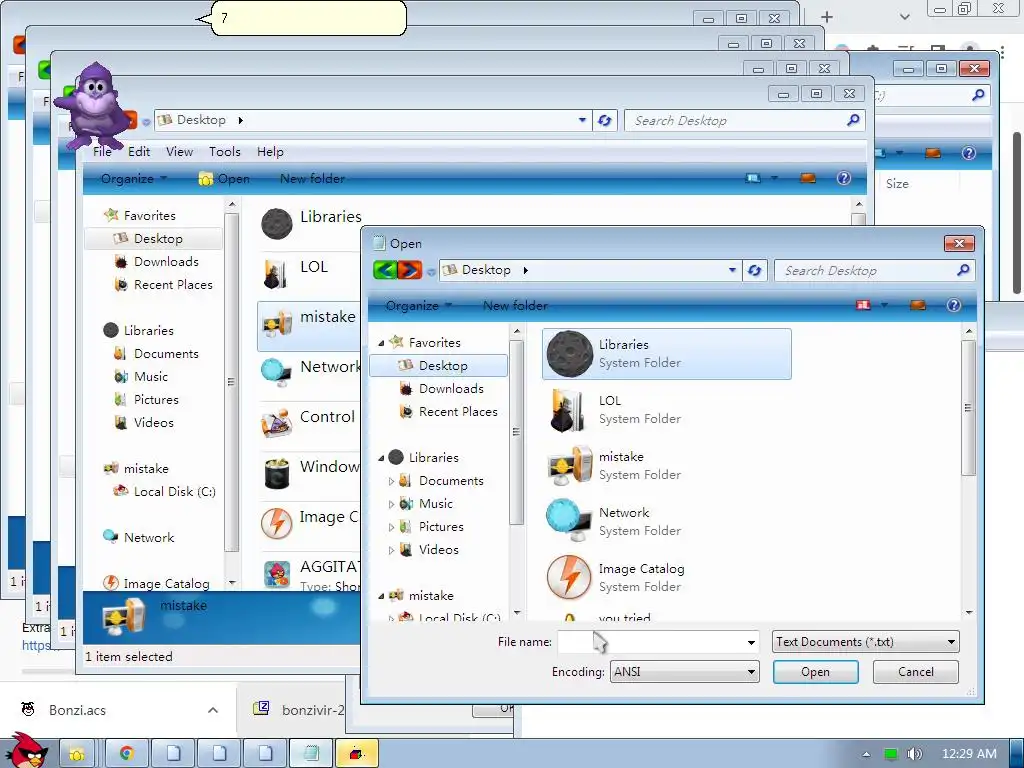The height and width of the screenshot is (768, 1024).
Task: Click the BonziBuddy purple gorilla
Action: [x=95, y=105]
